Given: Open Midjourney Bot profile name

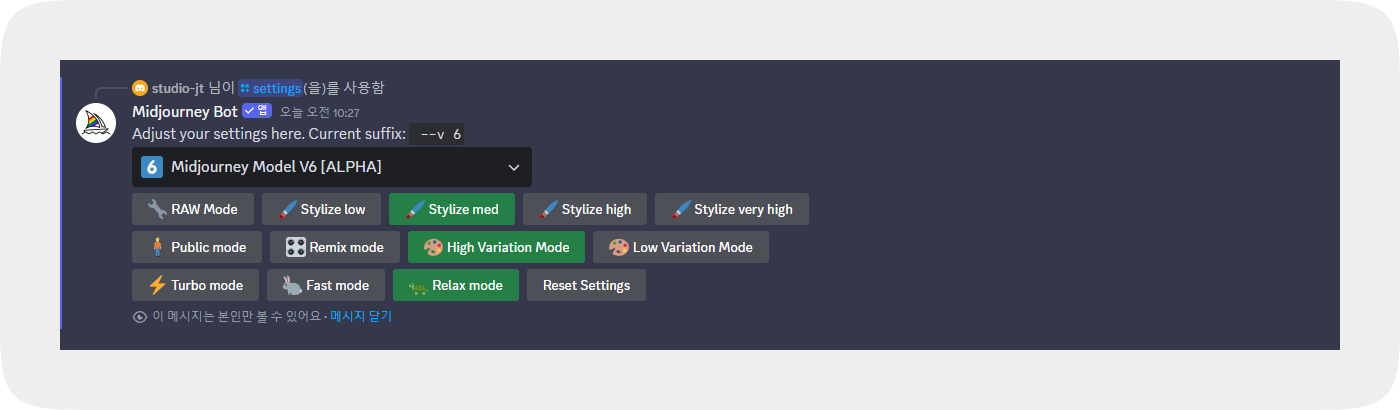Looking at the screenshot, I should point(185,111).
